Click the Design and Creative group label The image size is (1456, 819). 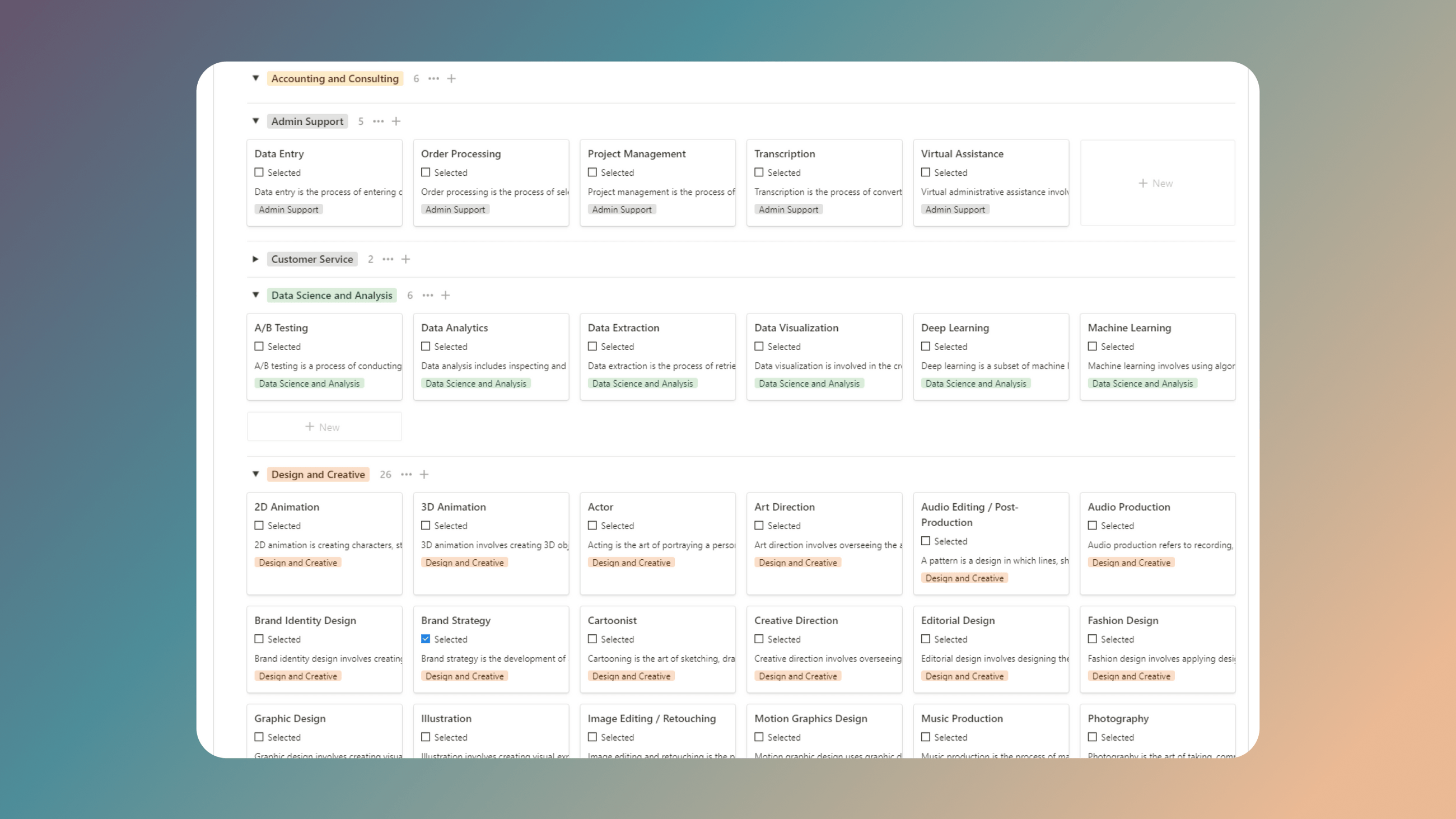point(317,474)
